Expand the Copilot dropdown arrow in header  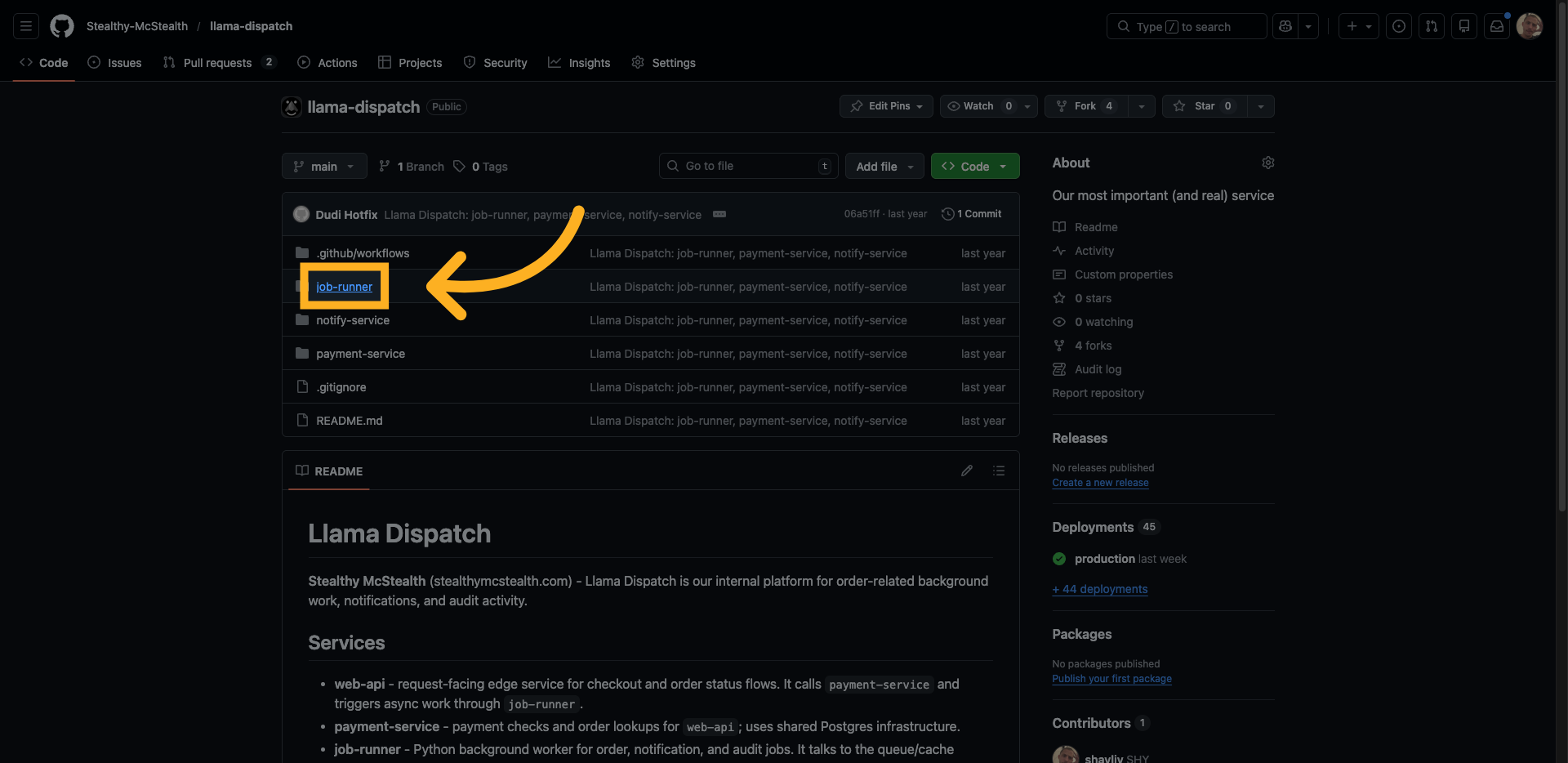click(1308, 26)
